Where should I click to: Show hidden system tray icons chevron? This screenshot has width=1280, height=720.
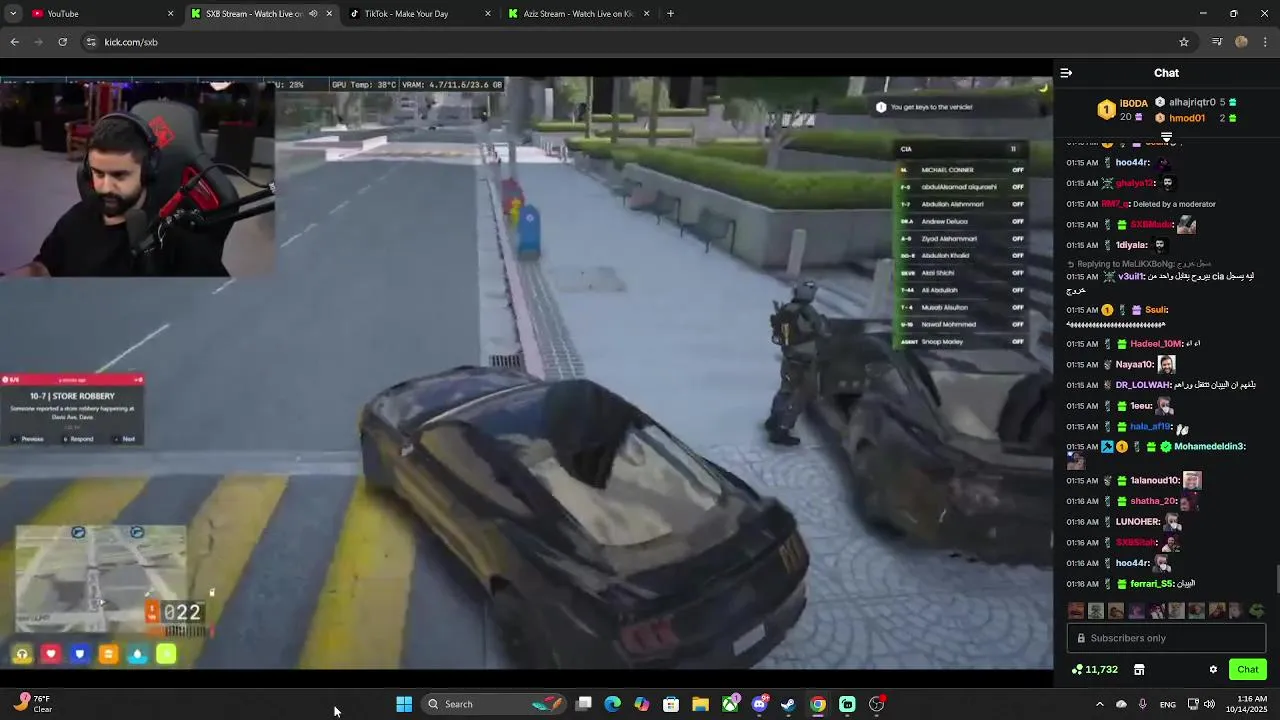[x=1099, y=704]
